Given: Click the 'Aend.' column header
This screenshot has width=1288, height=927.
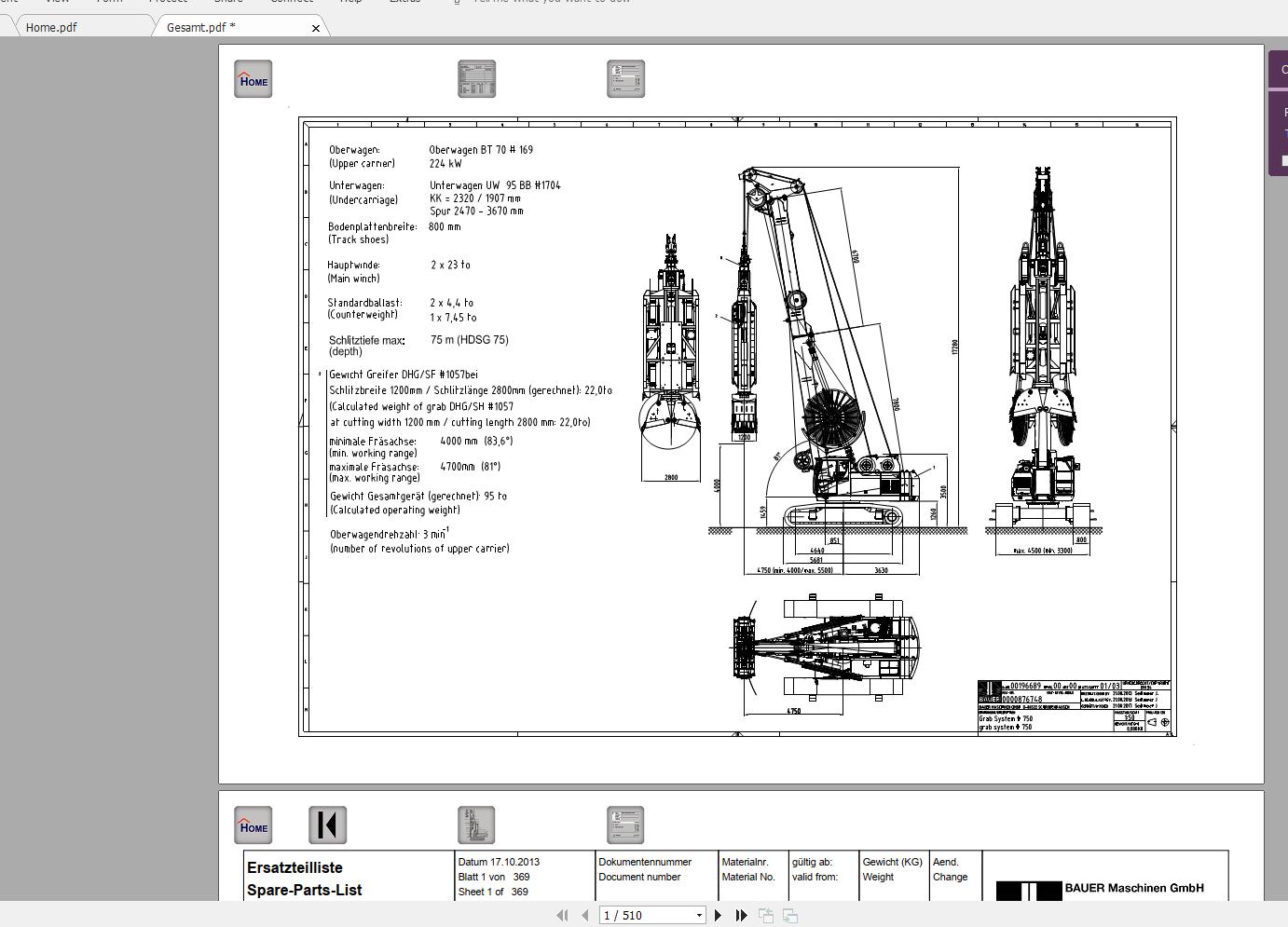Looking at the screenshot, I should [x=946, y=862].
